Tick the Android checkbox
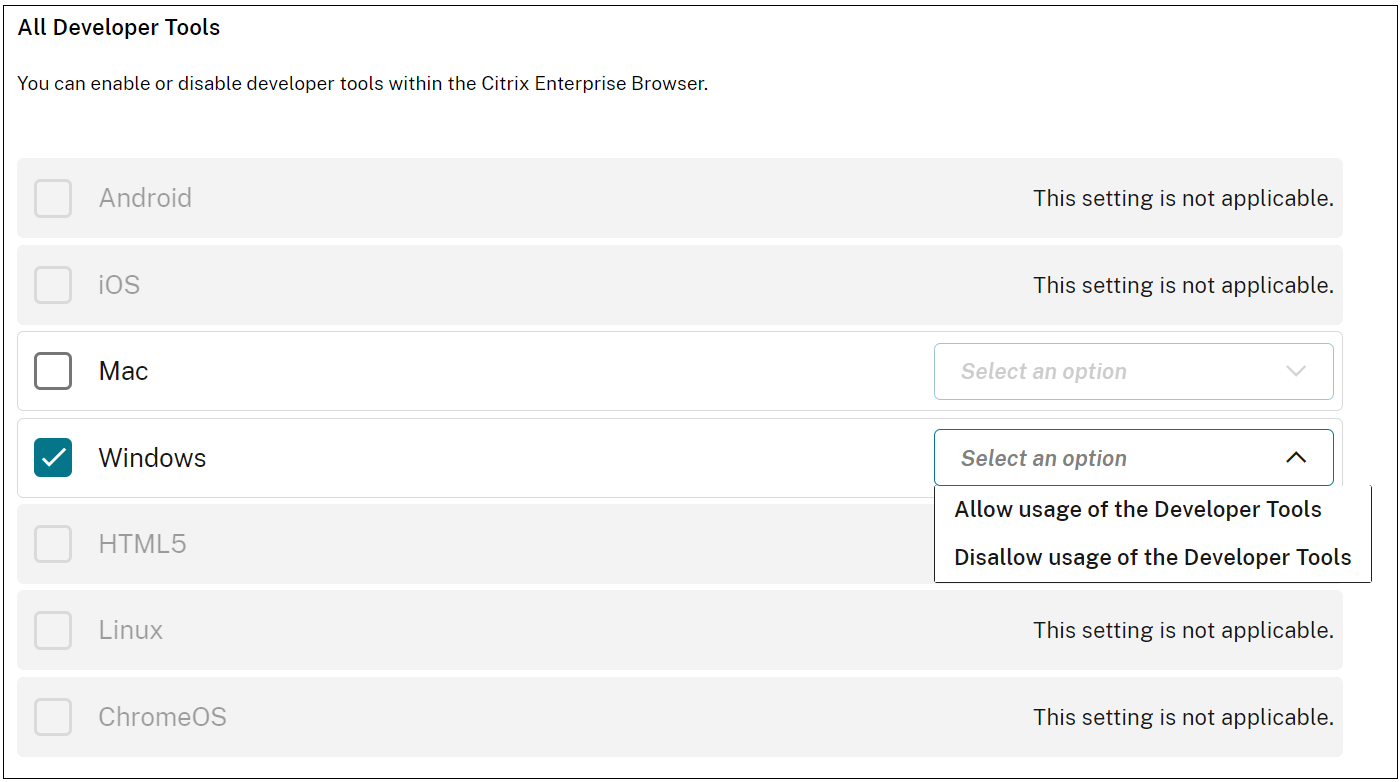This screenshot has width=1400, height=782. pyautogui.click(x=53, y=198)
